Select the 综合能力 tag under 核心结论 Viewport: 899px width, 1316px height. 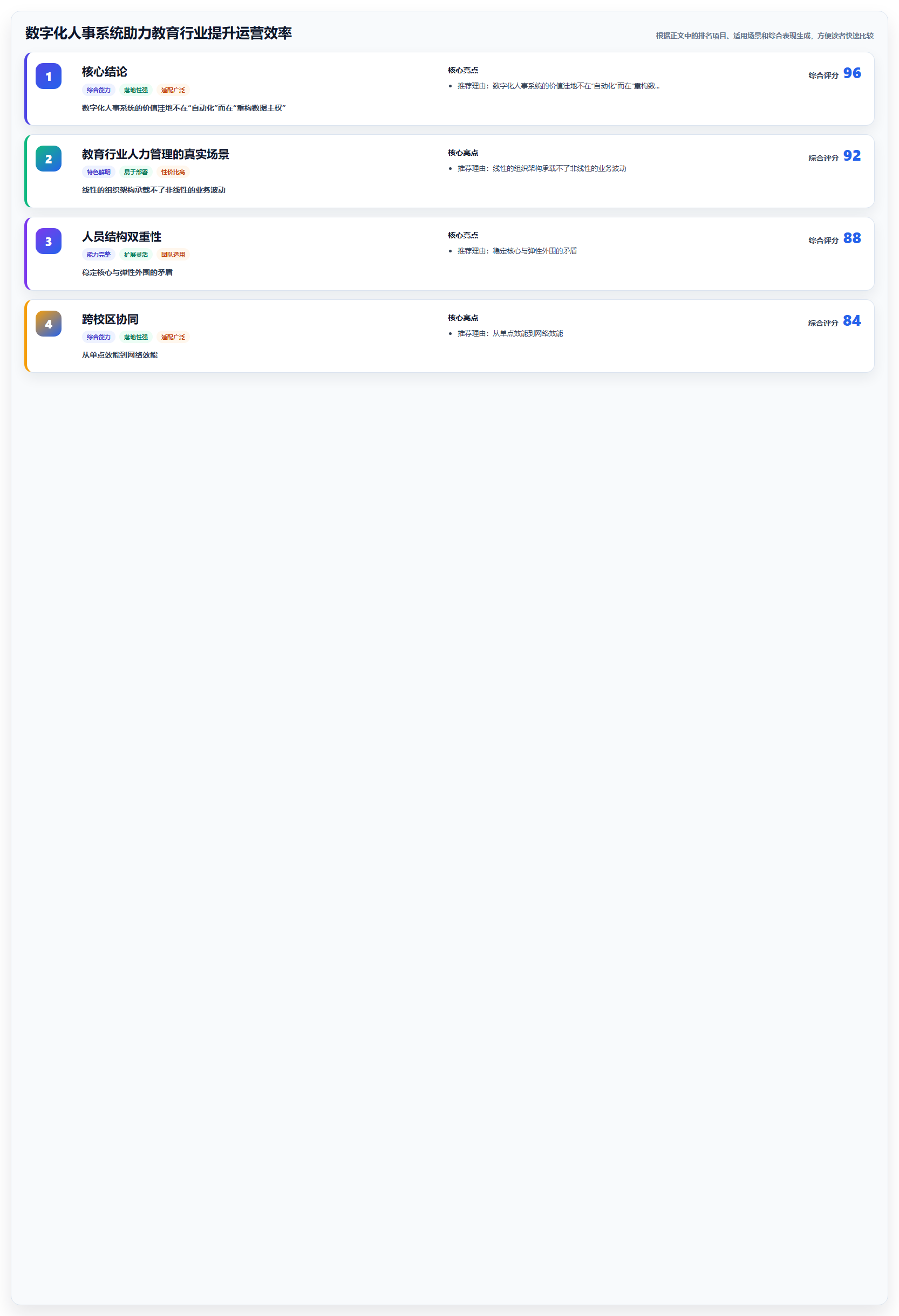point(99,90)
